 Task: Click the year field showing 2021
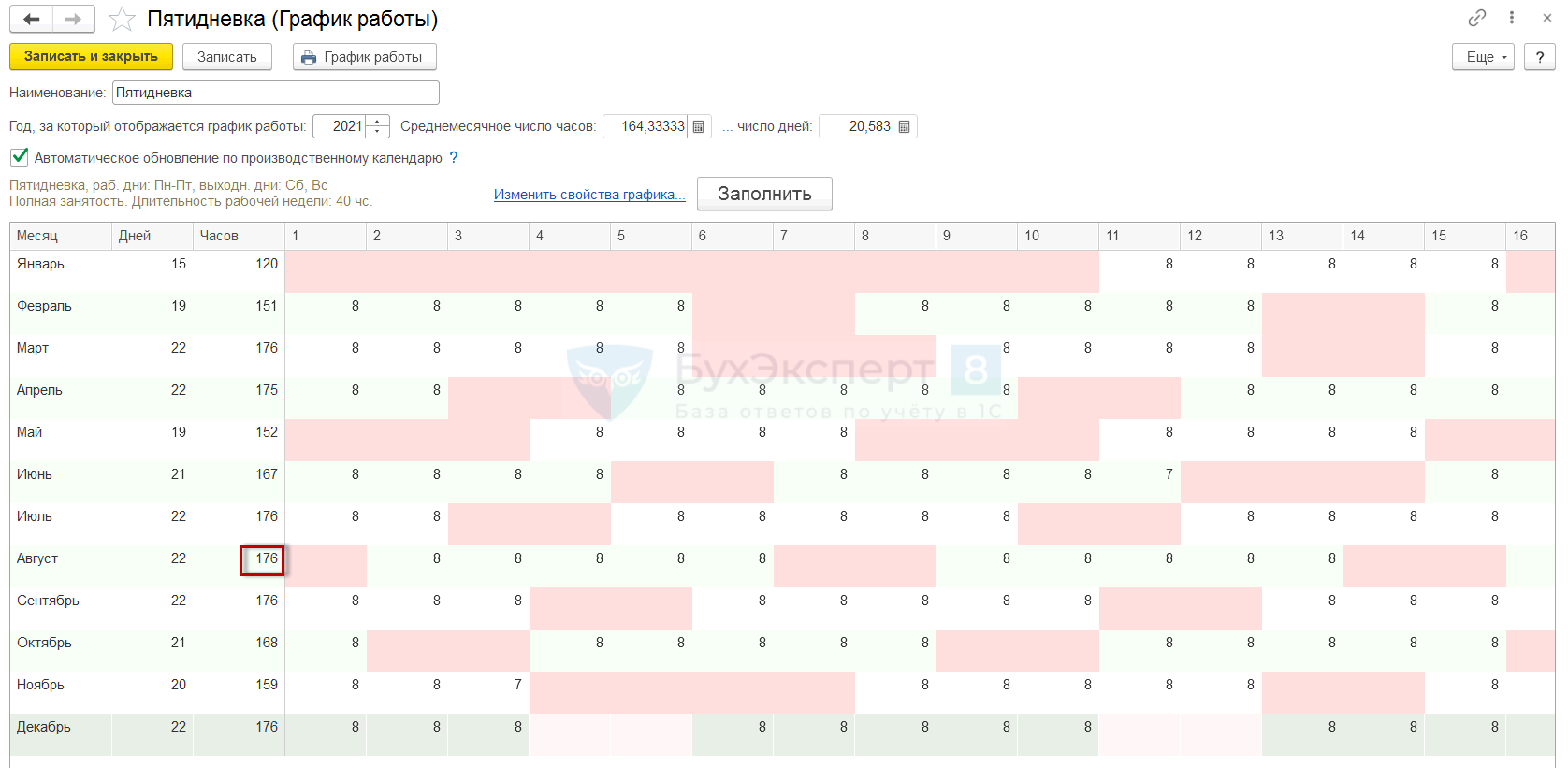click(340, 126)
